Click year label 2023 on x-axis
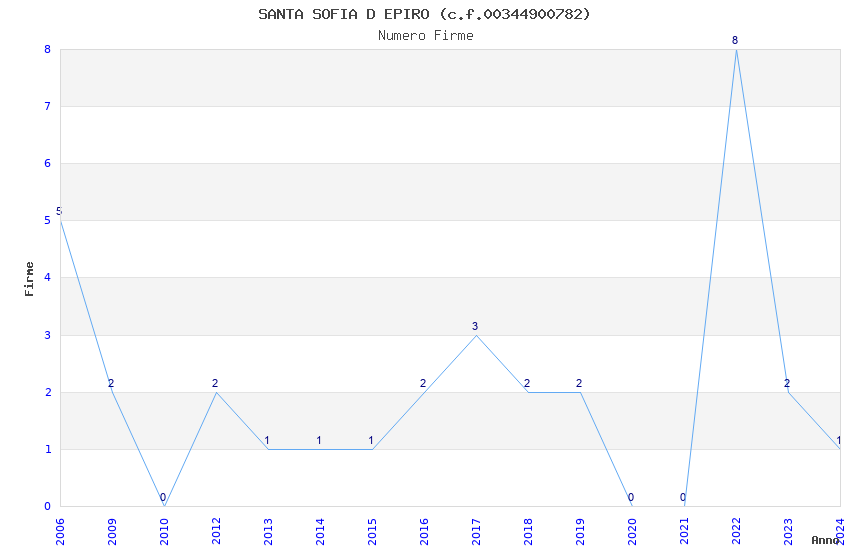Screen dimensions: 850x550 [788, 532]
